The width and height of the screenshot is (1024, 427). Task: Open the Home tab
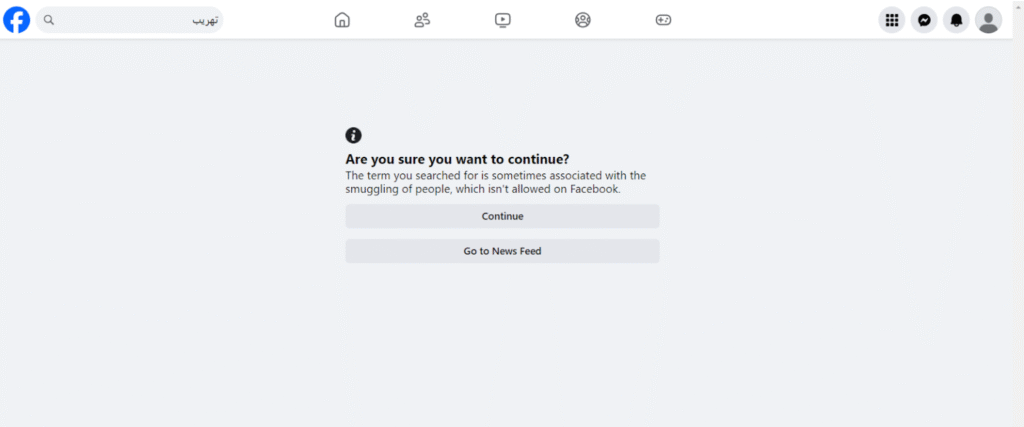click(342, 20)
